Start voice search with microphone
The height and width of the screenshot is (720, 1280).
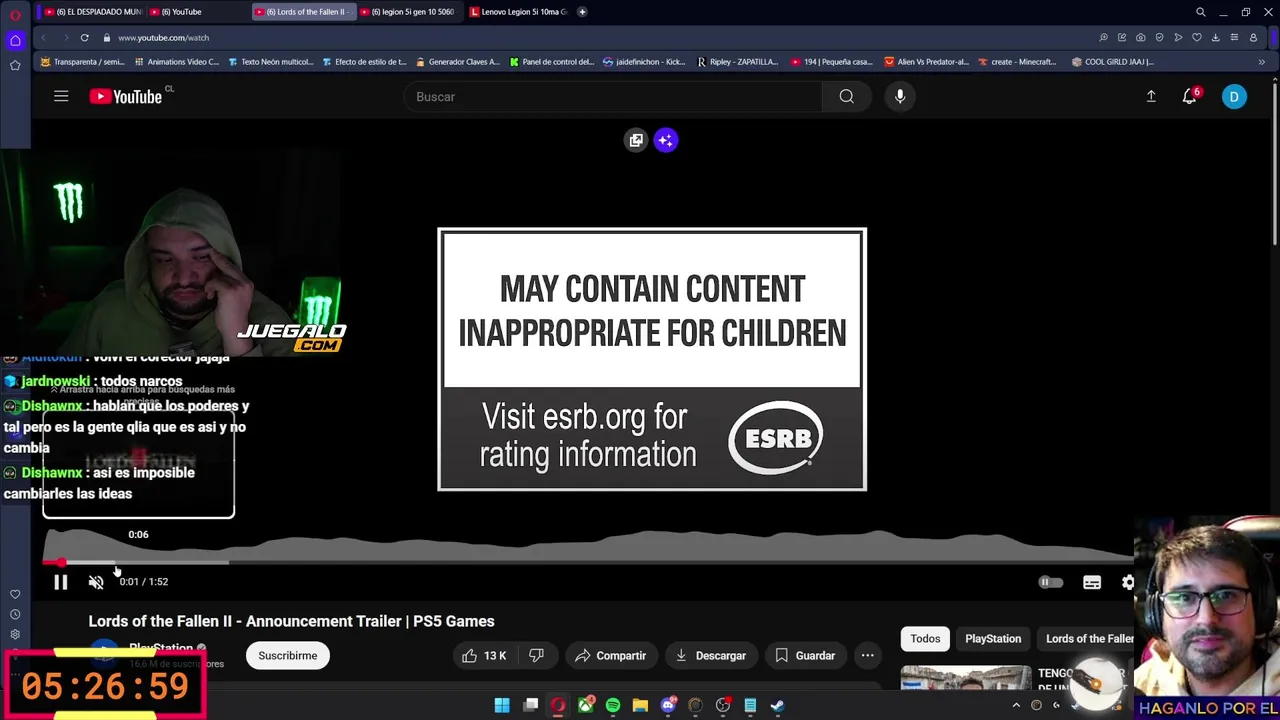(x=900, y=97)
